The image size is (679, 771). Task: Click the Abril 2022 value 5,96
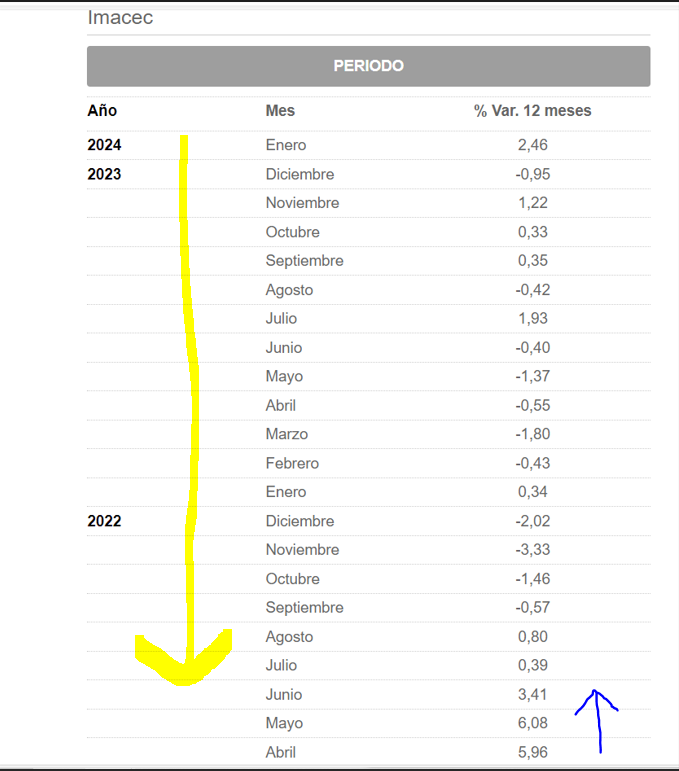click(x=532, y=752)
